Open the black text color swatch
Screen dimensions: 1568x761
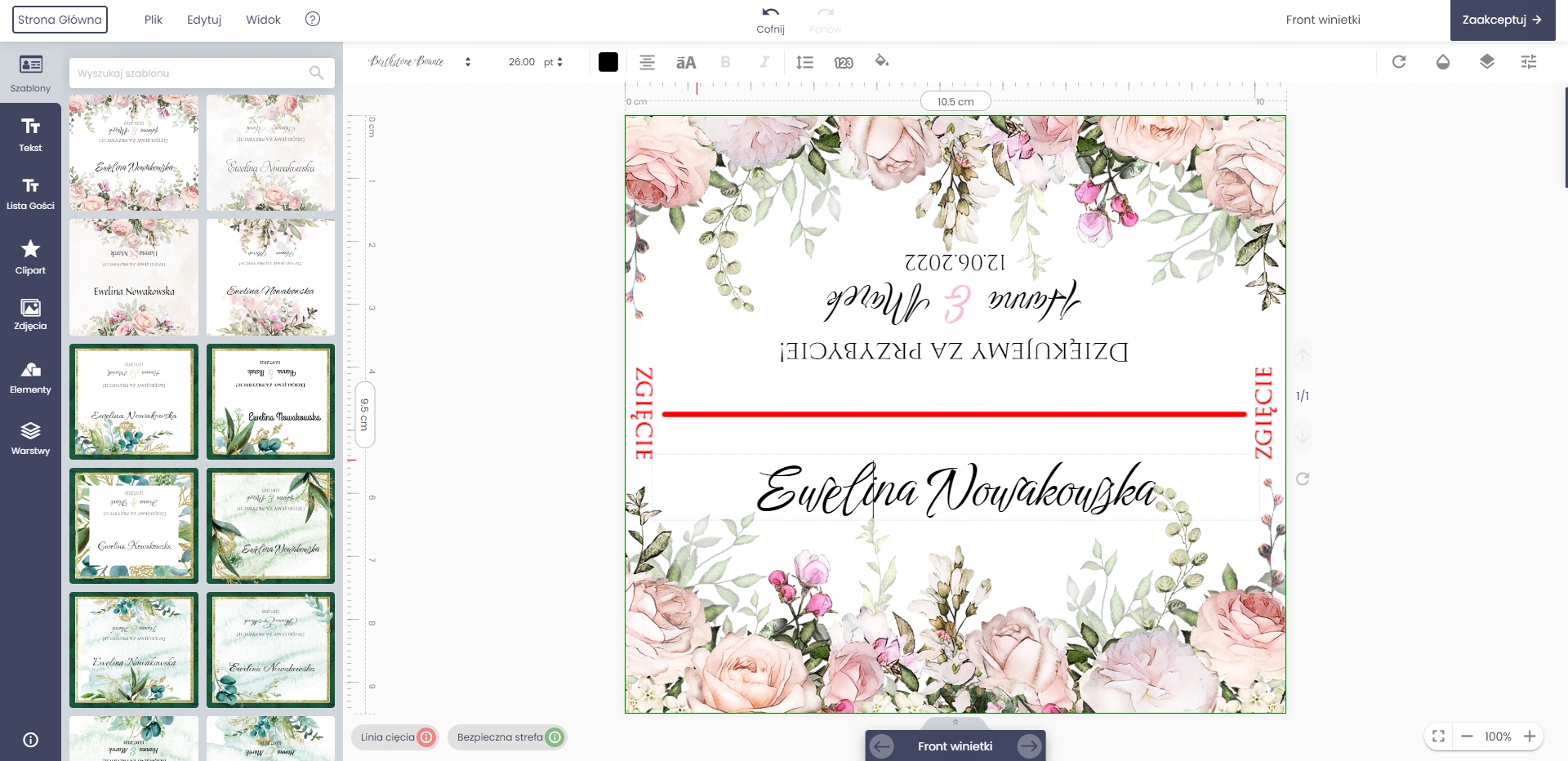pos(608,62)
